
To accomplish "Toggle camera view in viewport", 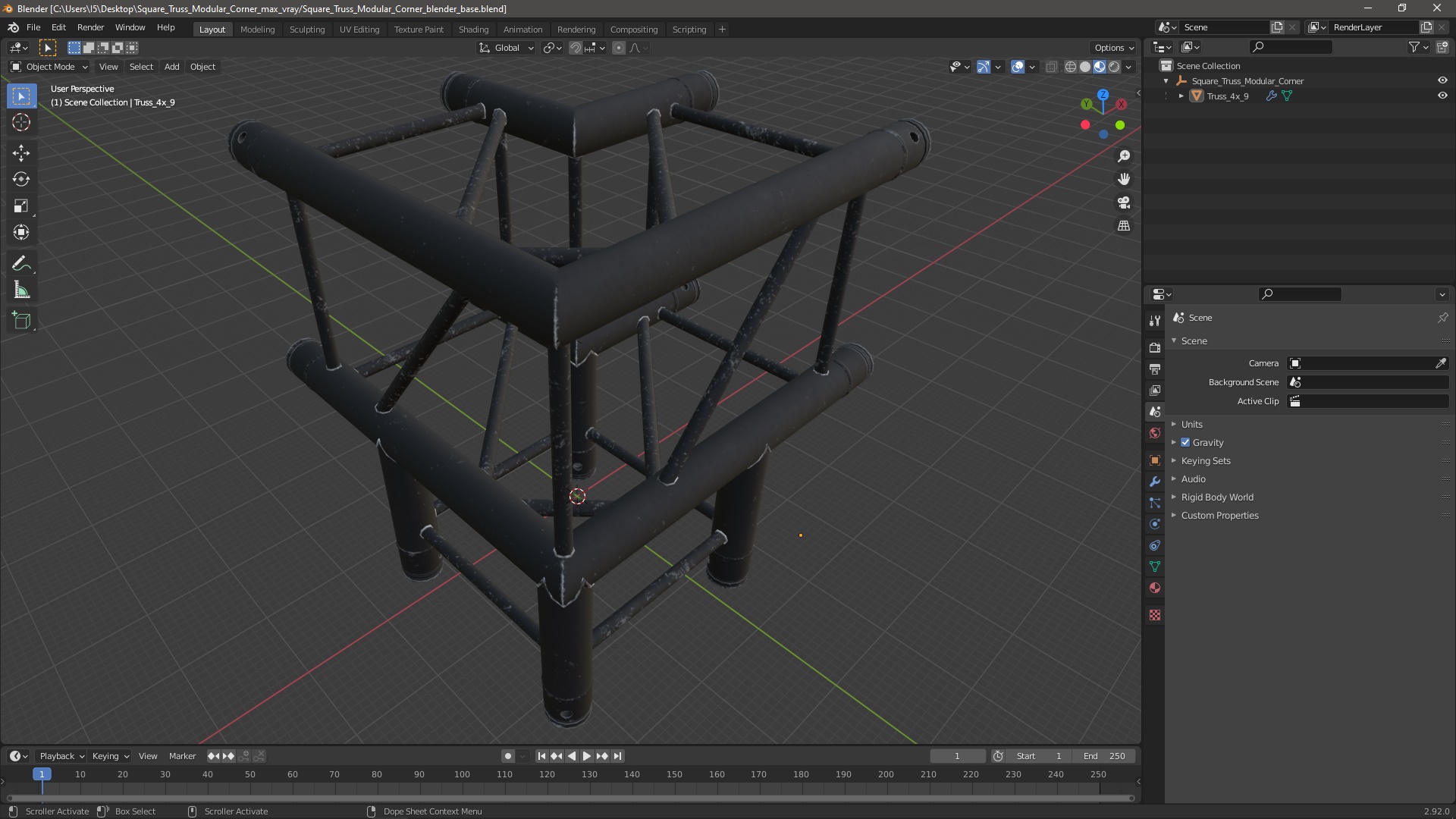I will click(1124, 202).
